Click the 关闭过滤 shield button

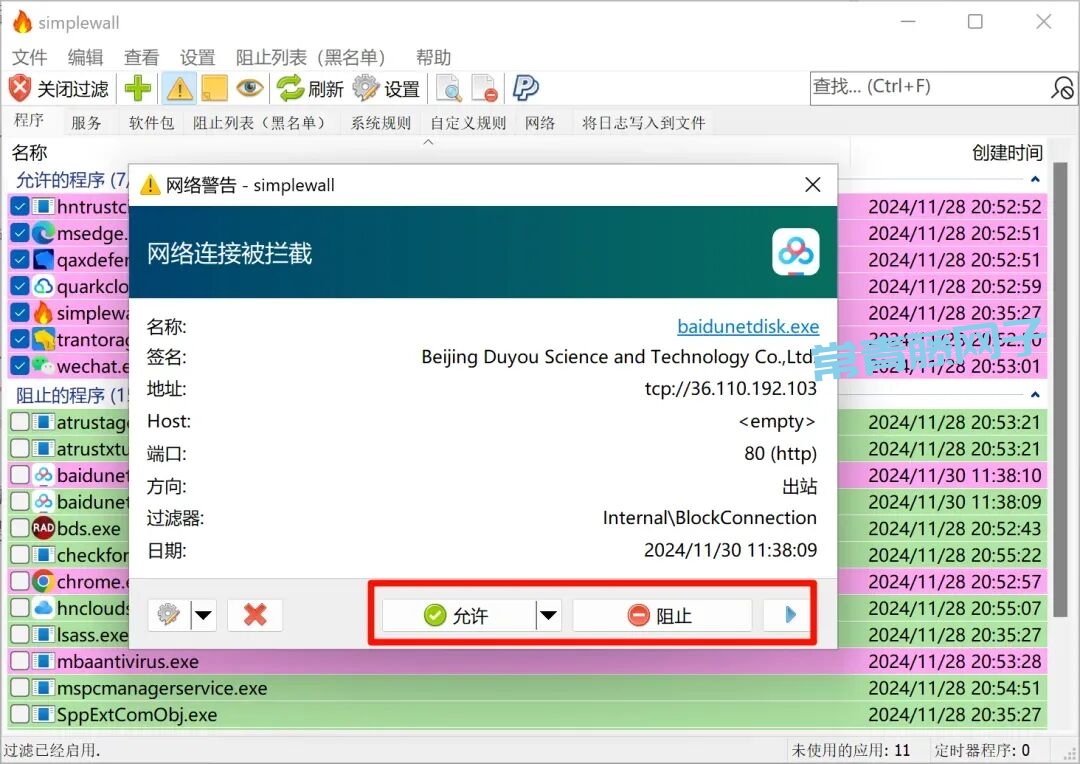[x=59, y=89]
